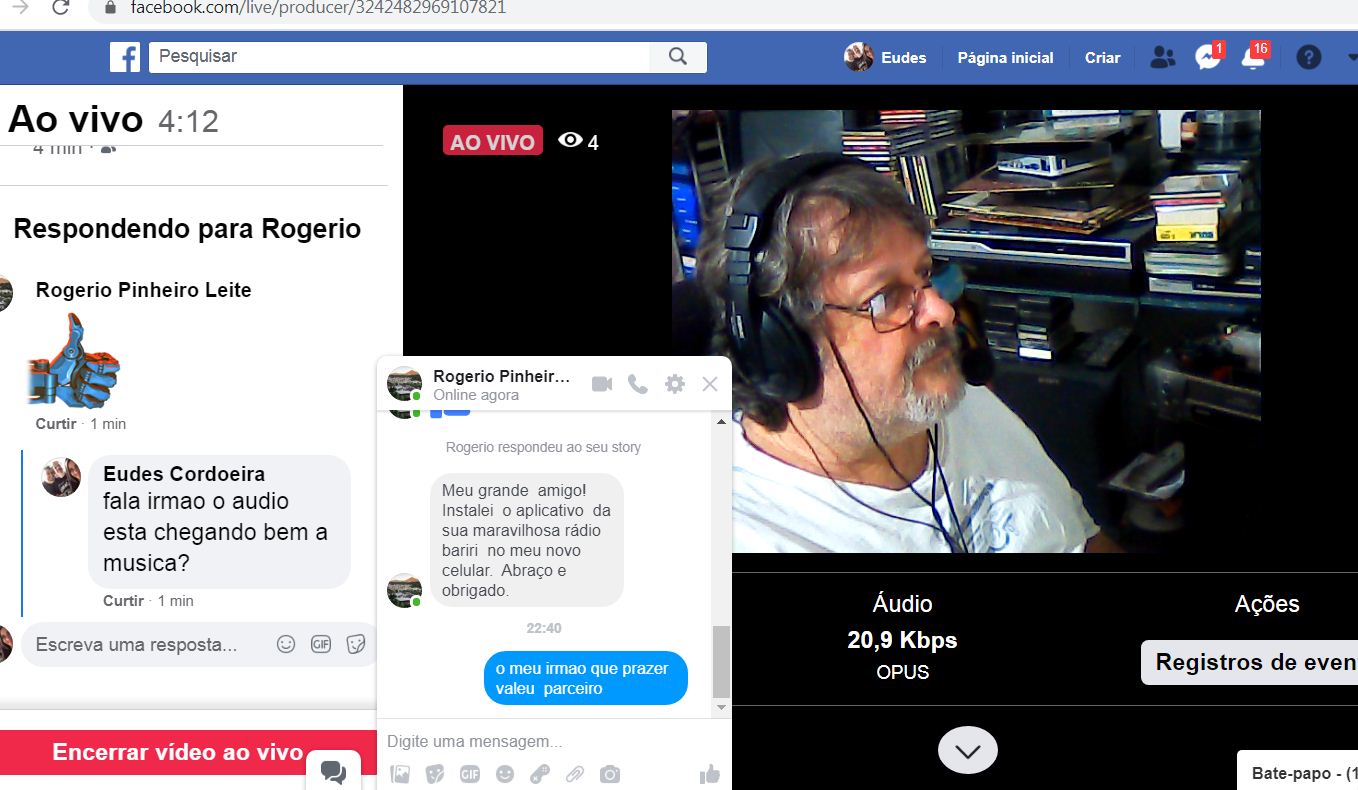Open the Criar menu item

click(x=1102, y=58)
